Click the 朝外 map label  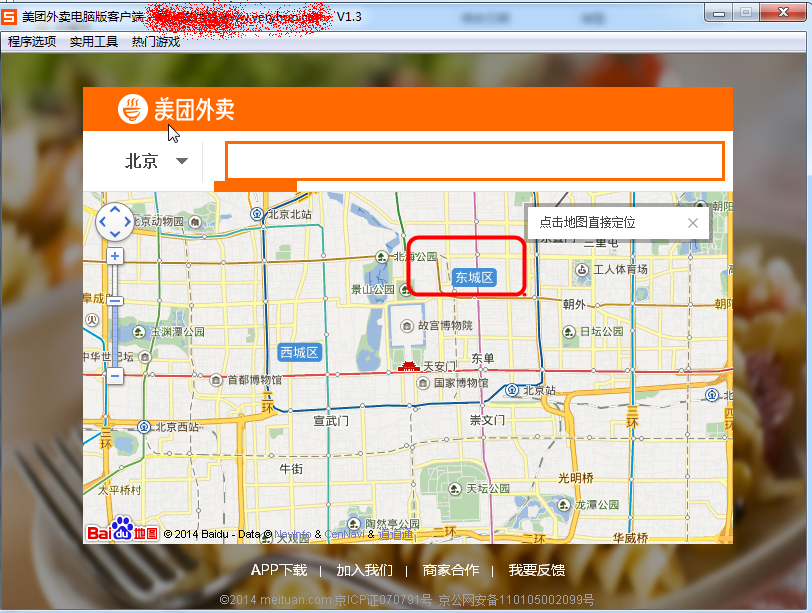574,304
